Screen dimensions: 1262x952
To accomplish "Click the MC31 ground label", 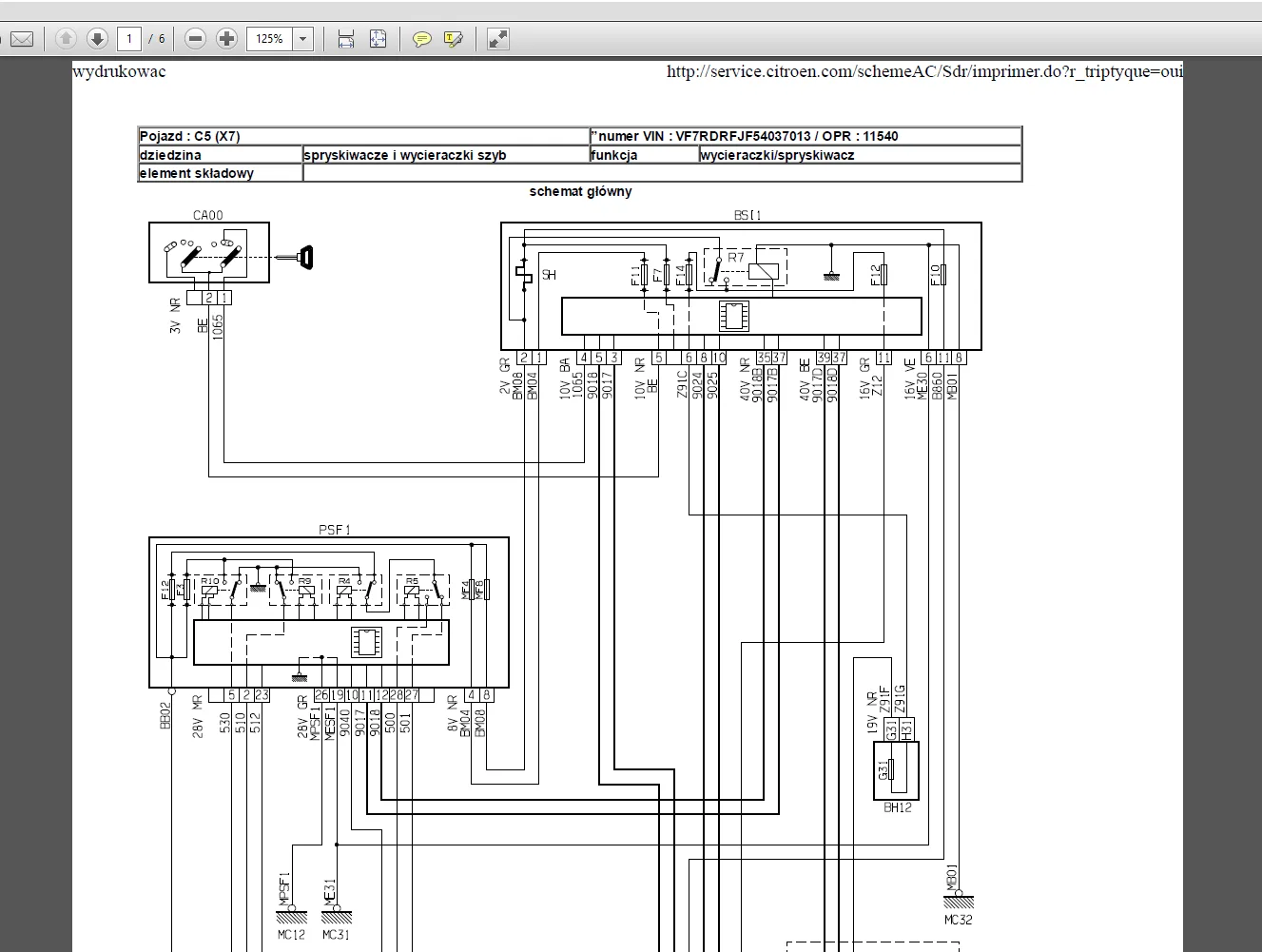I will [x=336, y=935].
